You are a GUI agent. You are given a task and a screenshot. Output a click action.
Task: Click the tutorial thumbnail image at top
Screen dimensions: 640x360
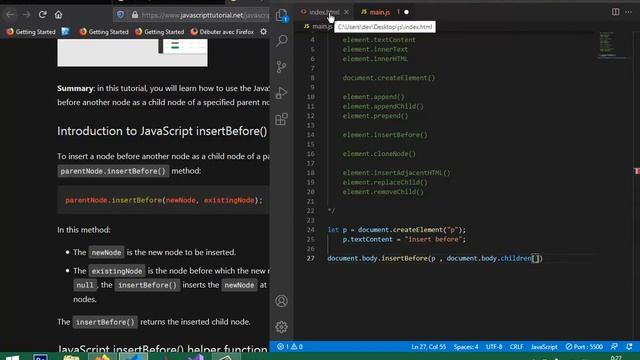click(132, 52)
